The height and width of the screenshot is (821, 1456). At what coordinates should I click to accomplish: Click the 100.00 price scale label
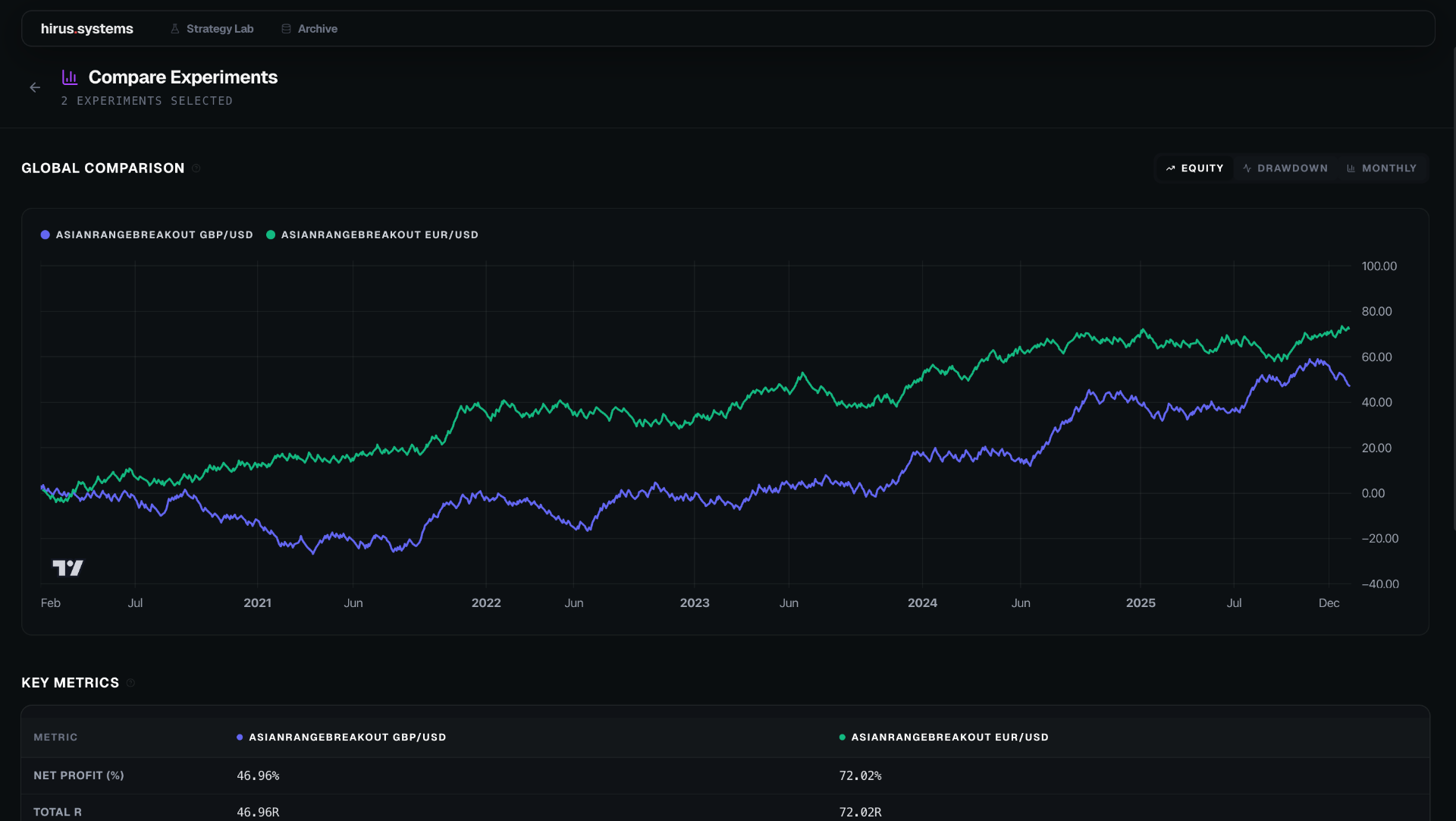(x=1379, y=266)
